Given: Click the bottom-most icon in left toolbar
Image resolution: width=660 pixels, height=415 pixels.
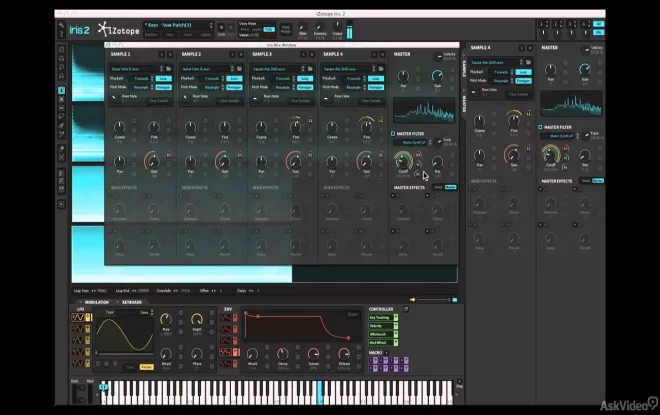Looking at the screenshot, I should click(x=61, y=205).
